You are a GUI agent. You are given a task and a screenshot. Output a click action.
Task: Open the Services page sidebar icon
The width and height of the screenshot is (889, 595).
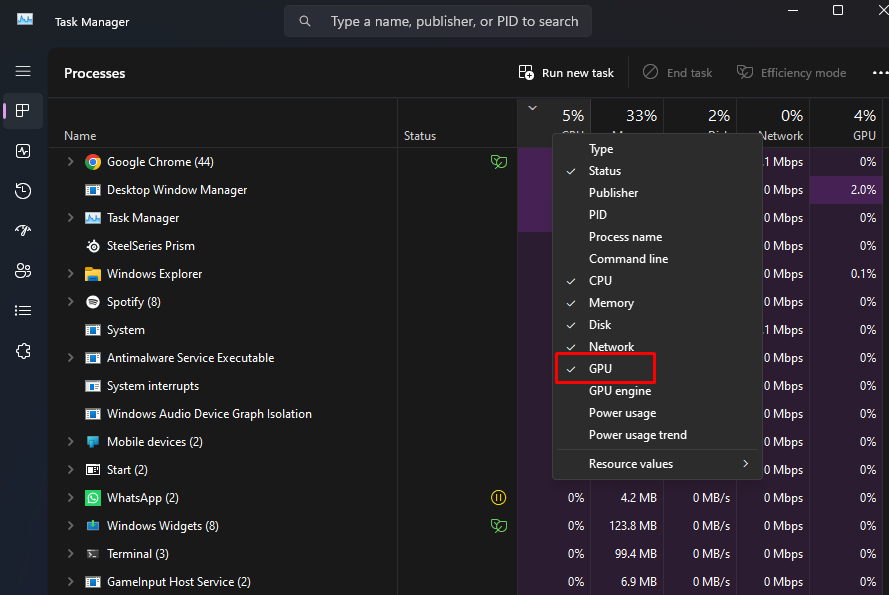click(23, 351)
